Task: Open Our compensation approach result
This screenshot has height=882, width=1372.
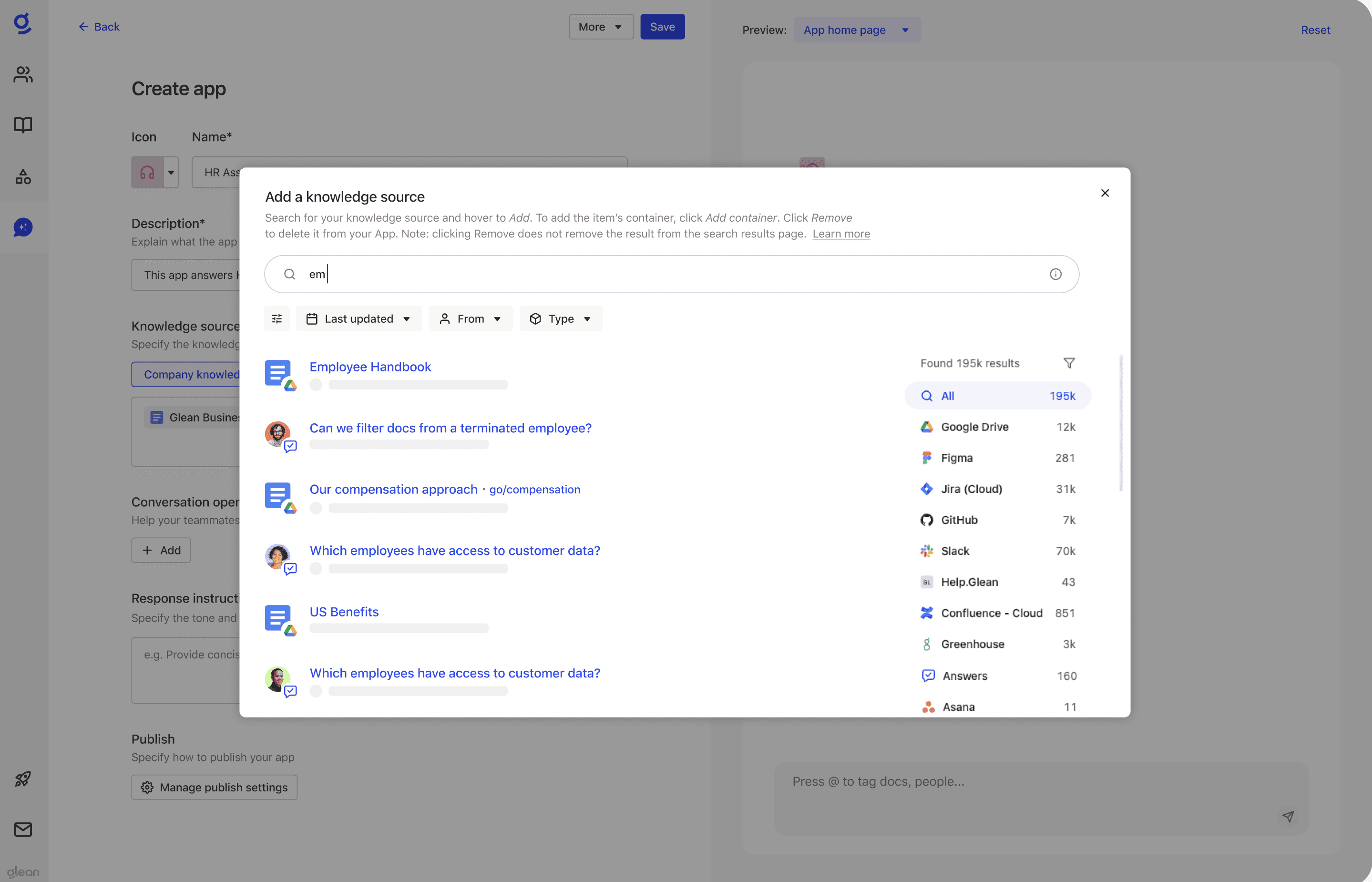Action: [393, 489]
